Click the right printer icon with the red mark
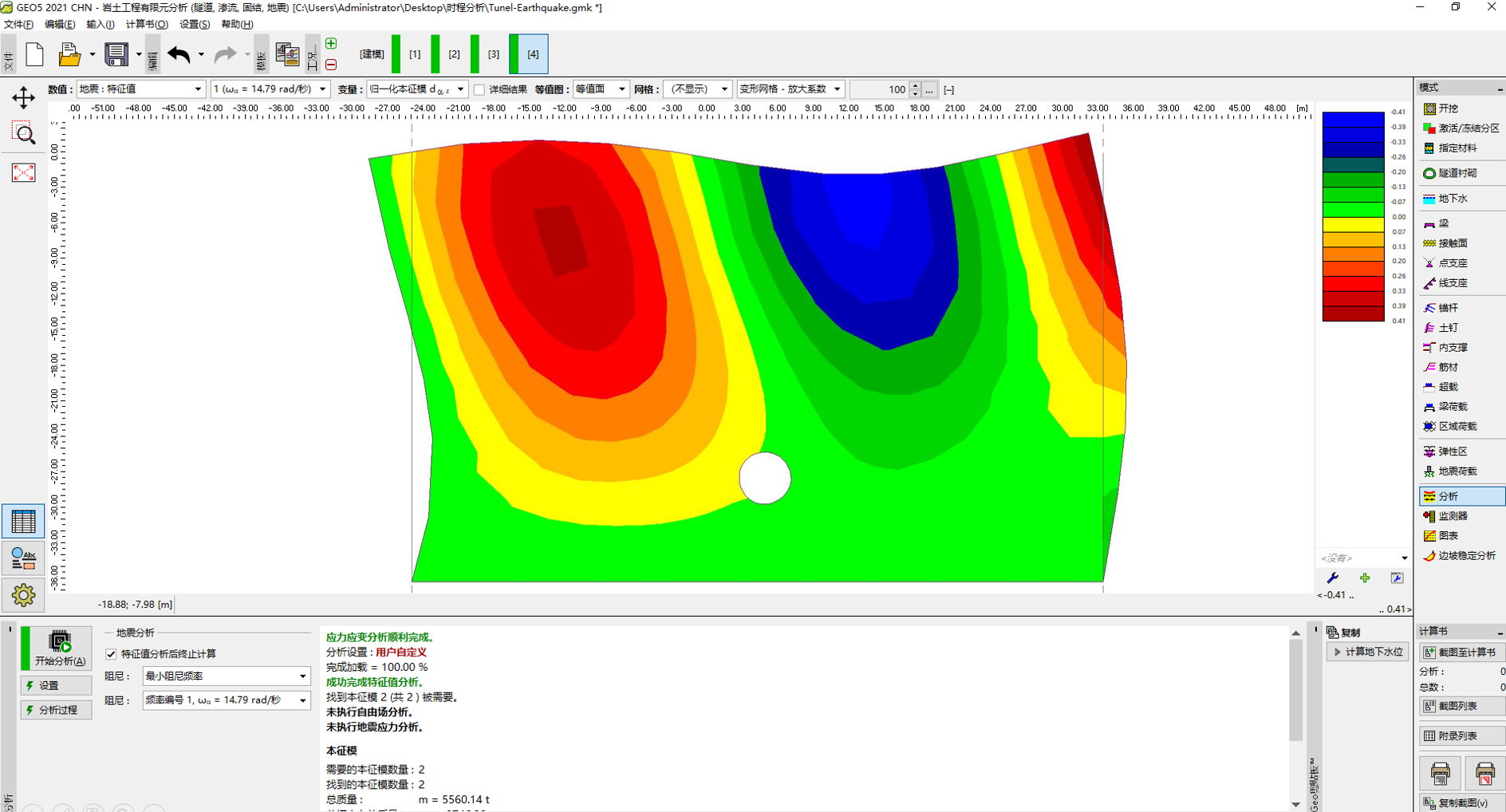Viewport: 1506px width, 812px height. 1484,773
